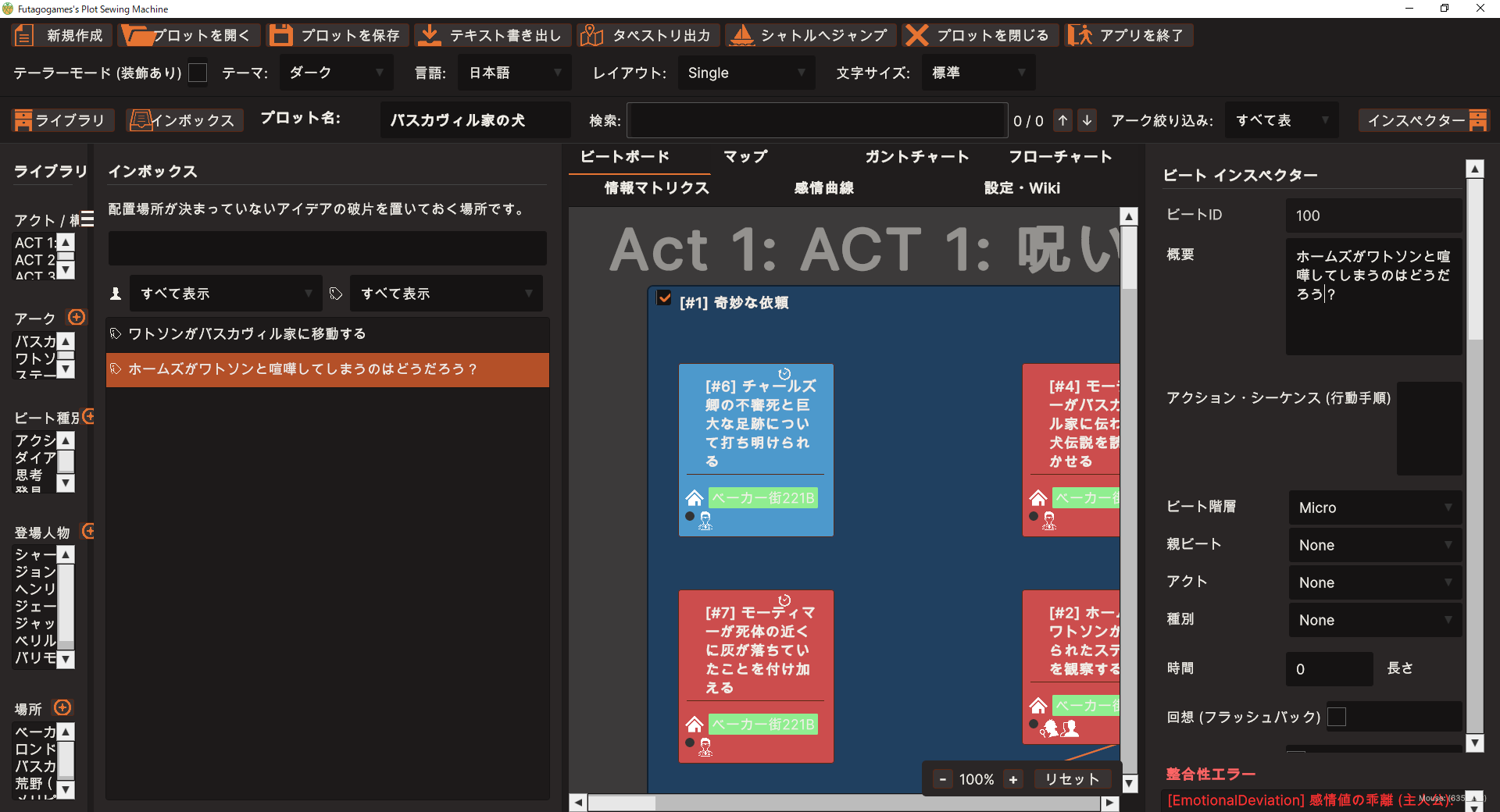This screenshot has height=812, width=1500.
Task: Open the inbox tag filter dropdown すべて表示
Action: click(446, 294)
